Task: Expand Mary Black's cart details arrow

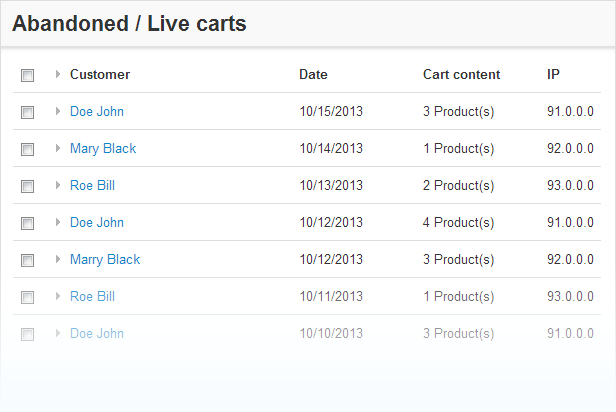Action: coord(58,149)
